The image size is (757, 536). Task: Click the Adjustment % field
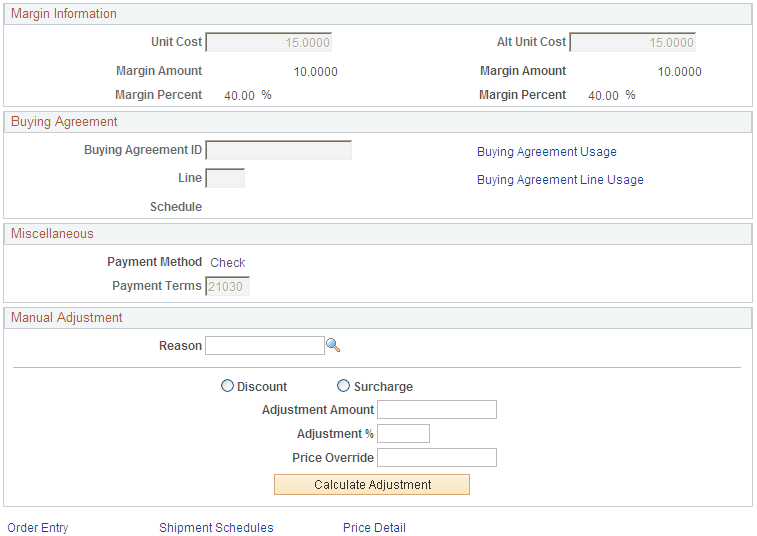(x=404, y=434)
